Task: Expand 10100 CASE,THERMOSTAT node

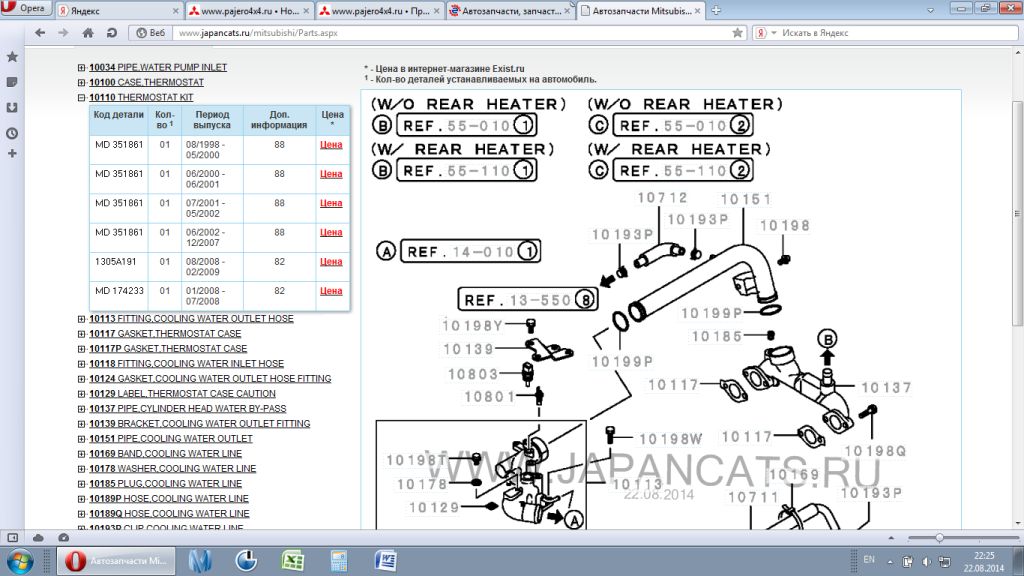Action: [x=82, y=82]
